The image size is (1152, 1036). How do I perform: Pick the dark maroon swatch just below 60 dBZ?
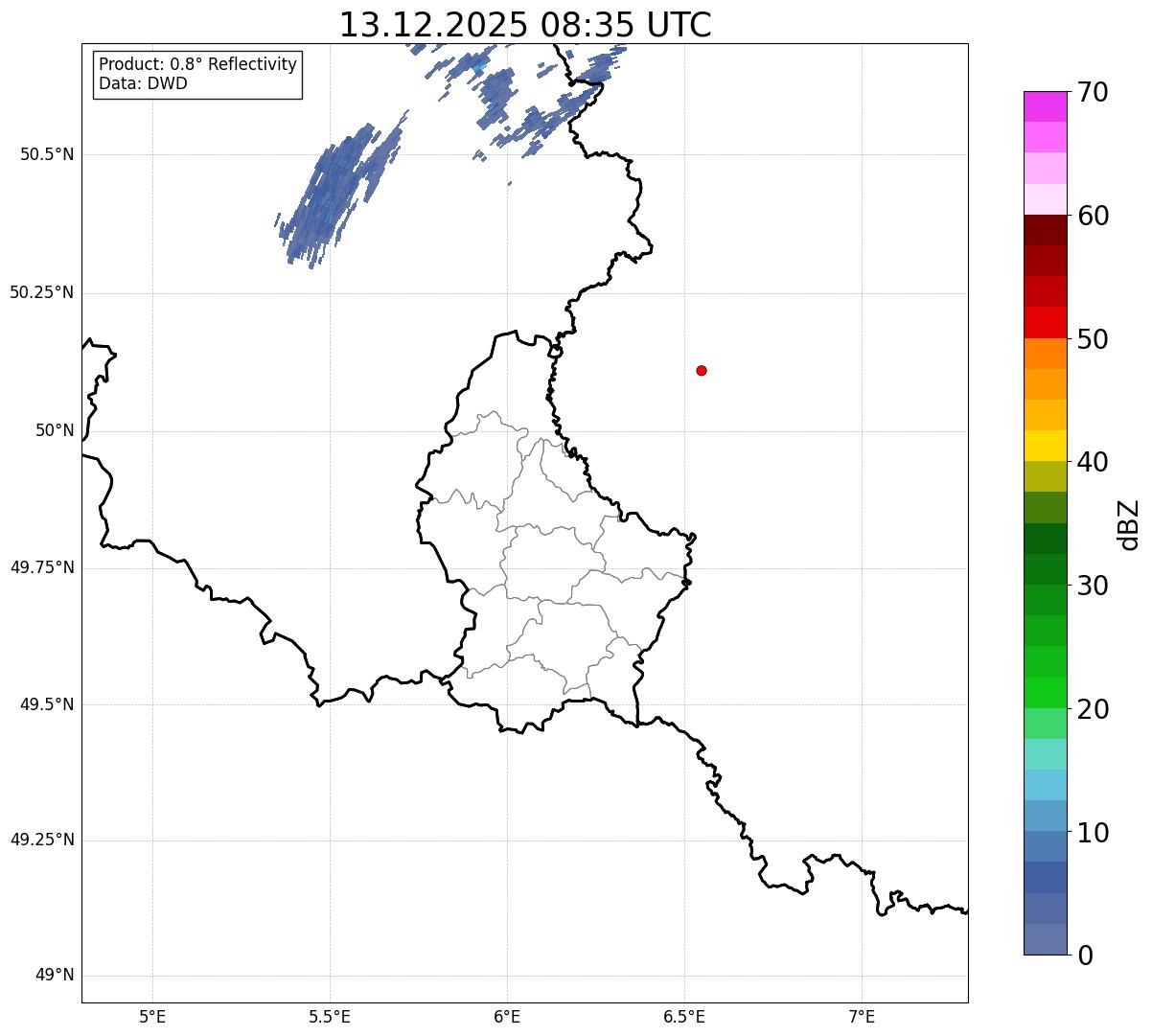(x=1045, y=230)
